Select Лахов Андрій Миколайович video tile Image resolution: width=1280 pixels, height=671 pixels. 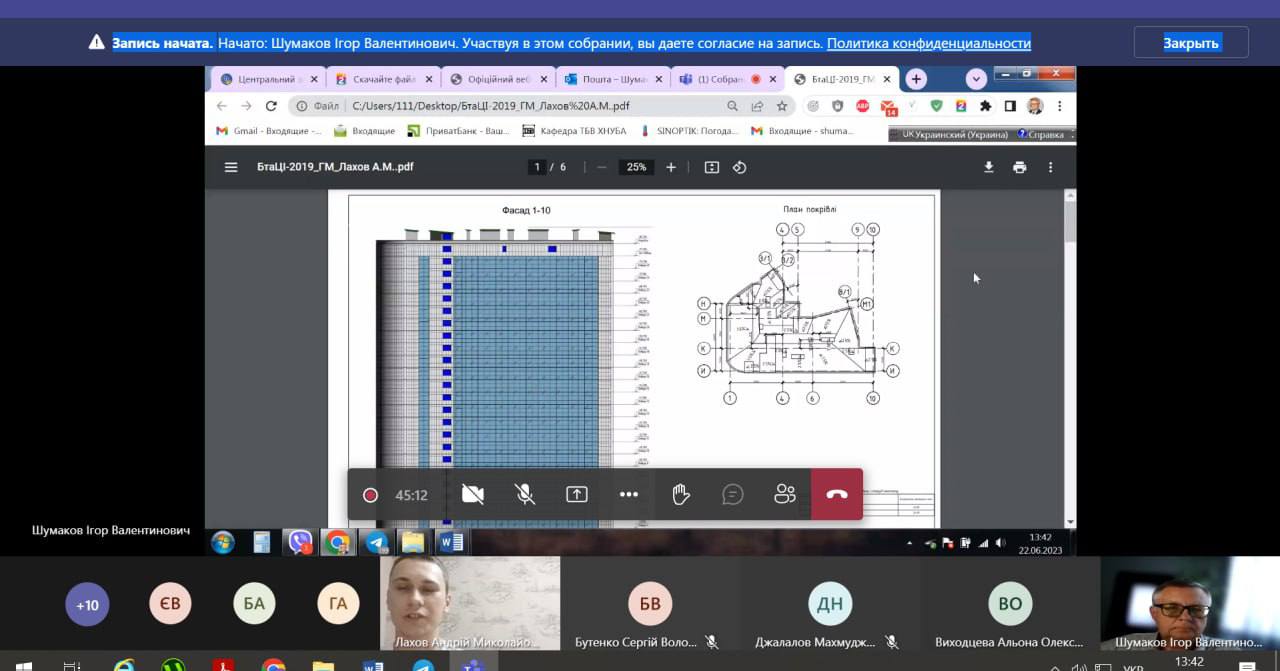470,603
